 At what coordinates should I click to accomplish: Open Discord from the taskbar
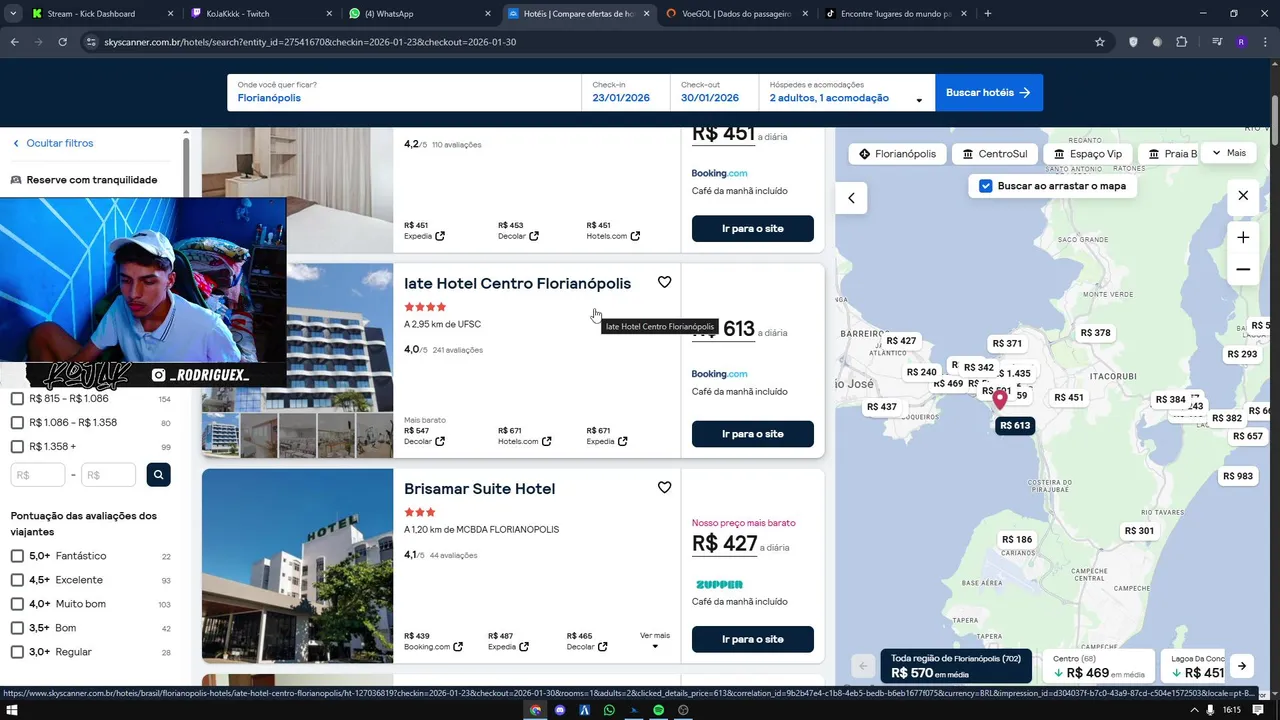pos(560,710)
